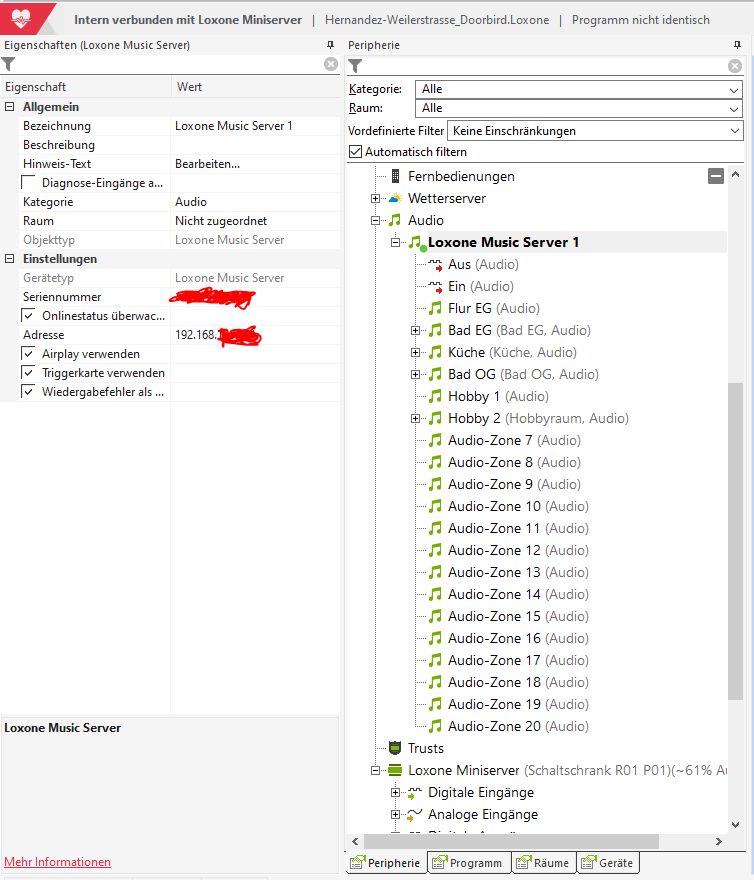Viewport: 754px width, 880px height.
Task: Expand the Hobby 2 tree node
Action: pos(415,418)
